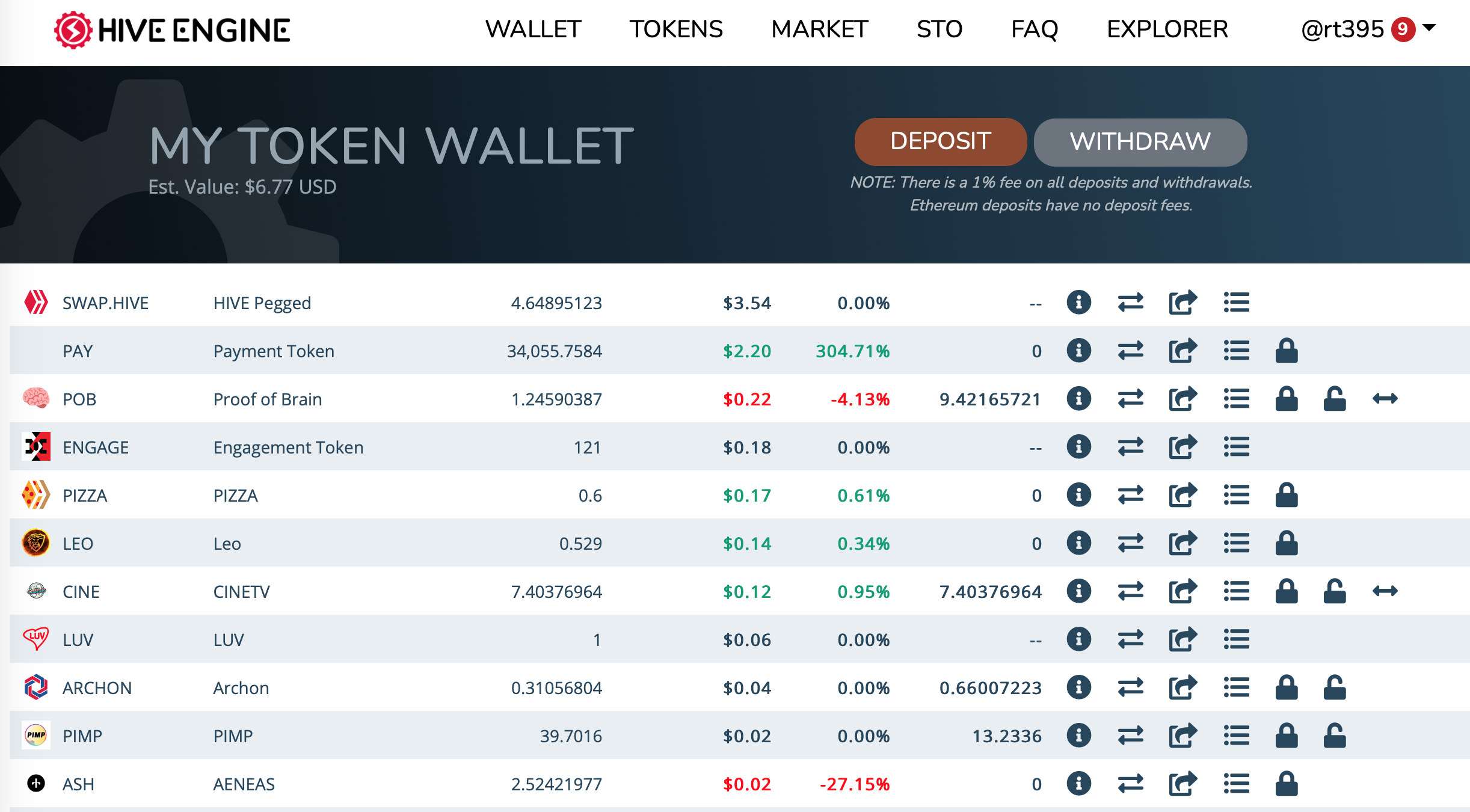The image size is (1470, 812).
Task: Click transfer arrows icon in ENGAGE row
Action: [x=1130, y=447]
